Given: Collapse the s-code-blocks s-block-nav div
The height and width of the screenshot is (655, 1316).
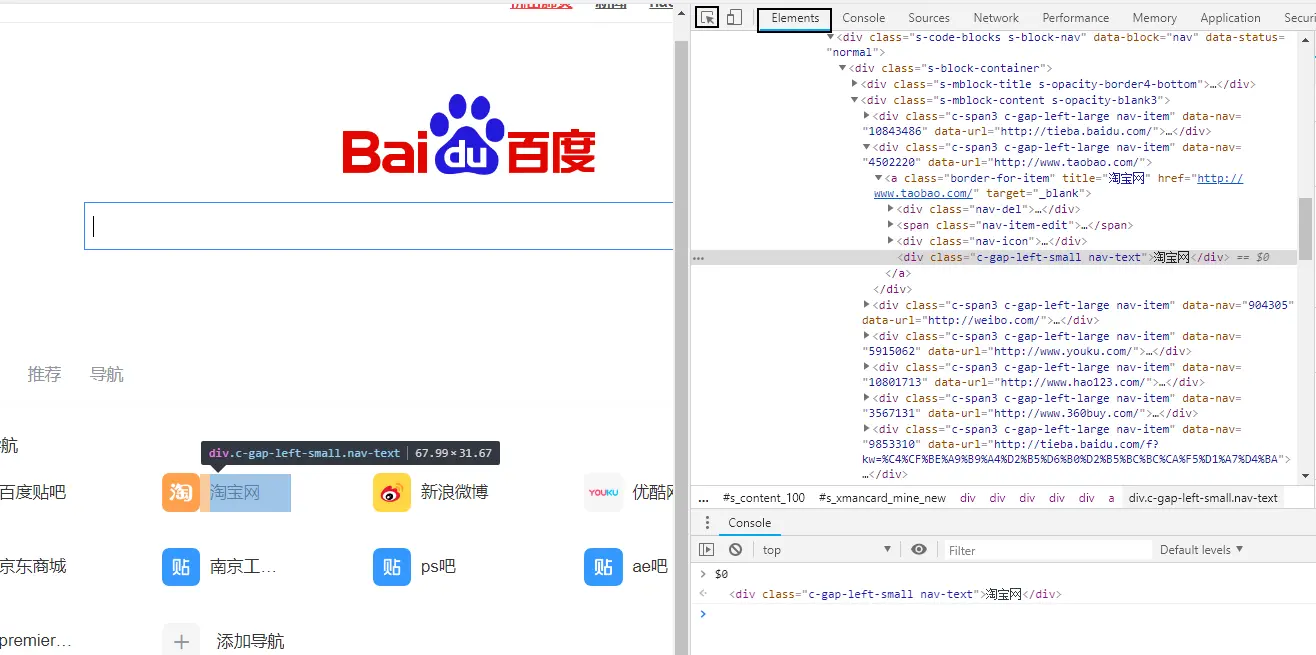Looking at the screenshot, I should click(830, 37).
